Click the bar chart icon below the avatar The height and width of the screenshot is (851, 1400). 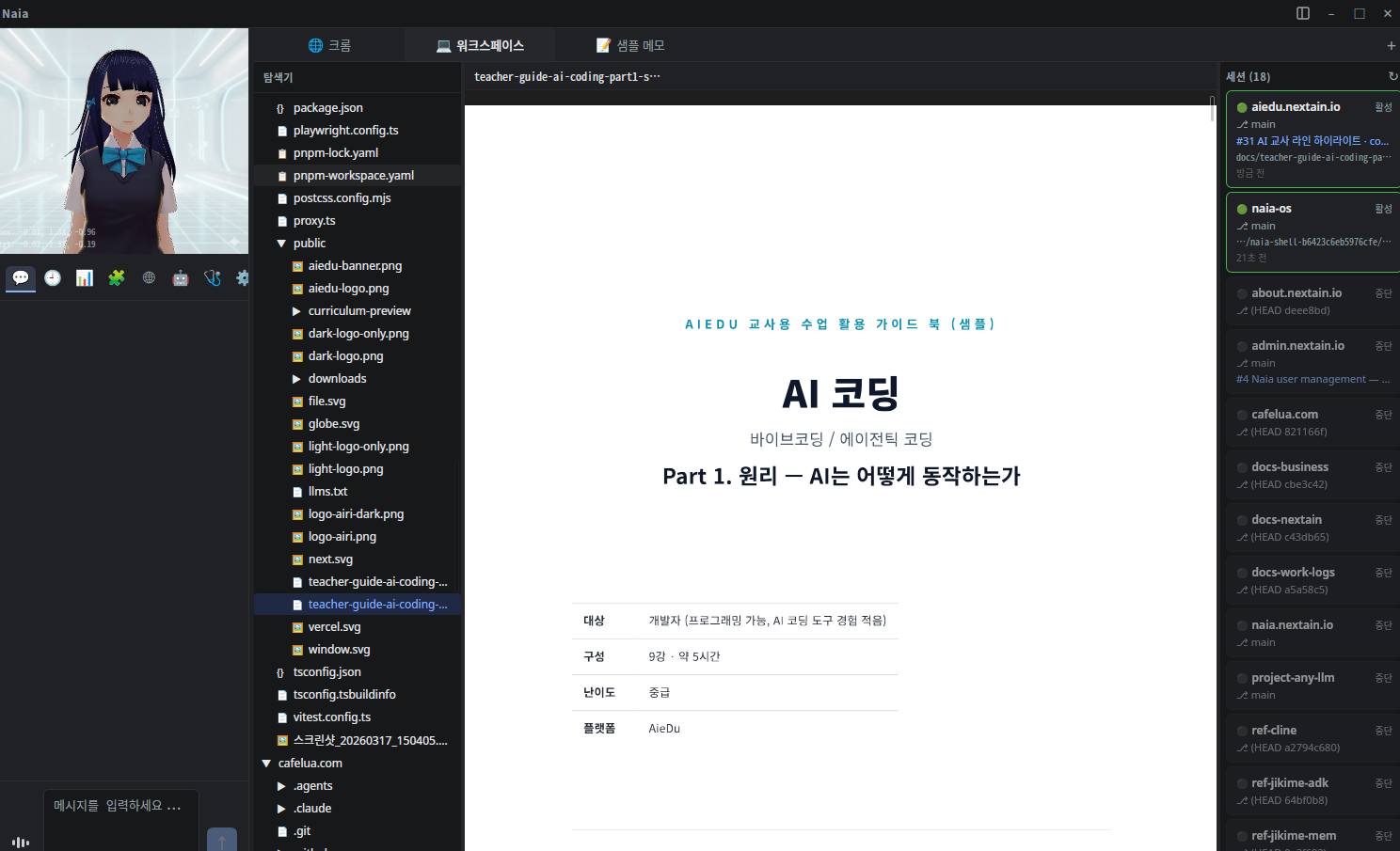click(x=84, y=277)
